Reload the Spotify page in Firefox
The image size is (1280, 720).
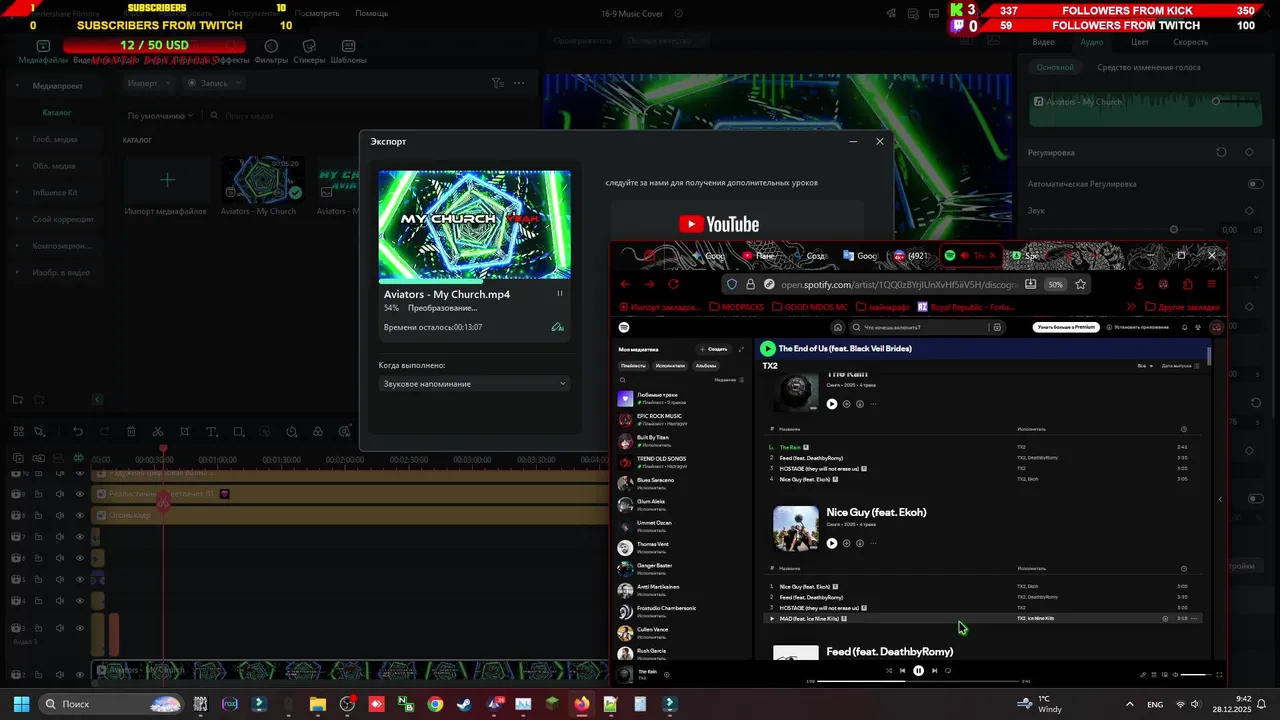click(673, 284)
